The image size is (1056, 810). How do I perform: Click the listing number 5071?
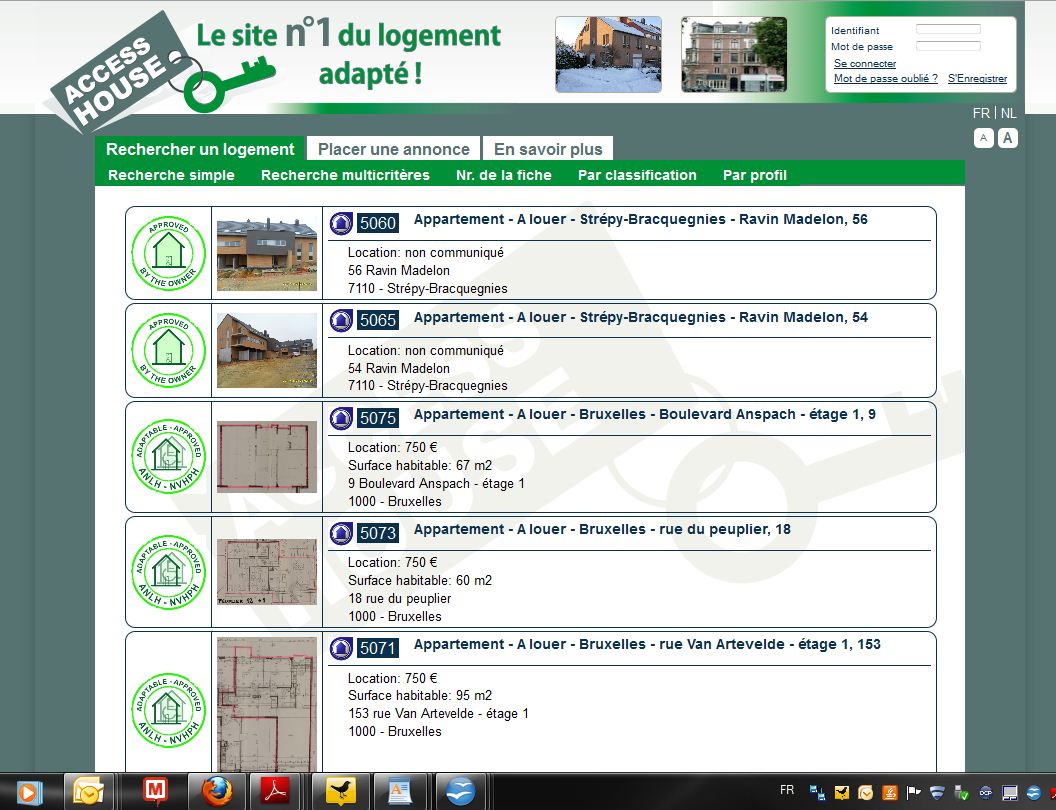[x=378, y=648]
